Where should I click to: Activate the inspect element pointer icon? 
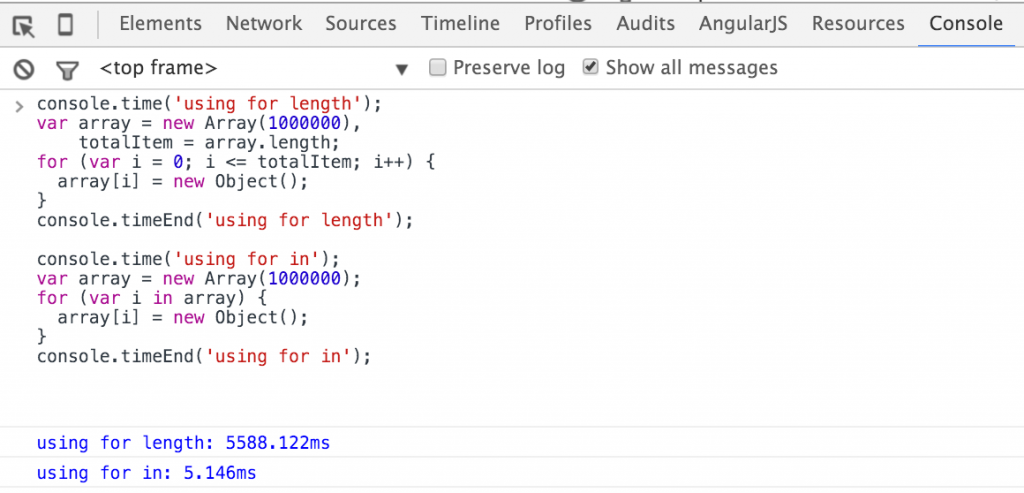click(x=24, y=25)
